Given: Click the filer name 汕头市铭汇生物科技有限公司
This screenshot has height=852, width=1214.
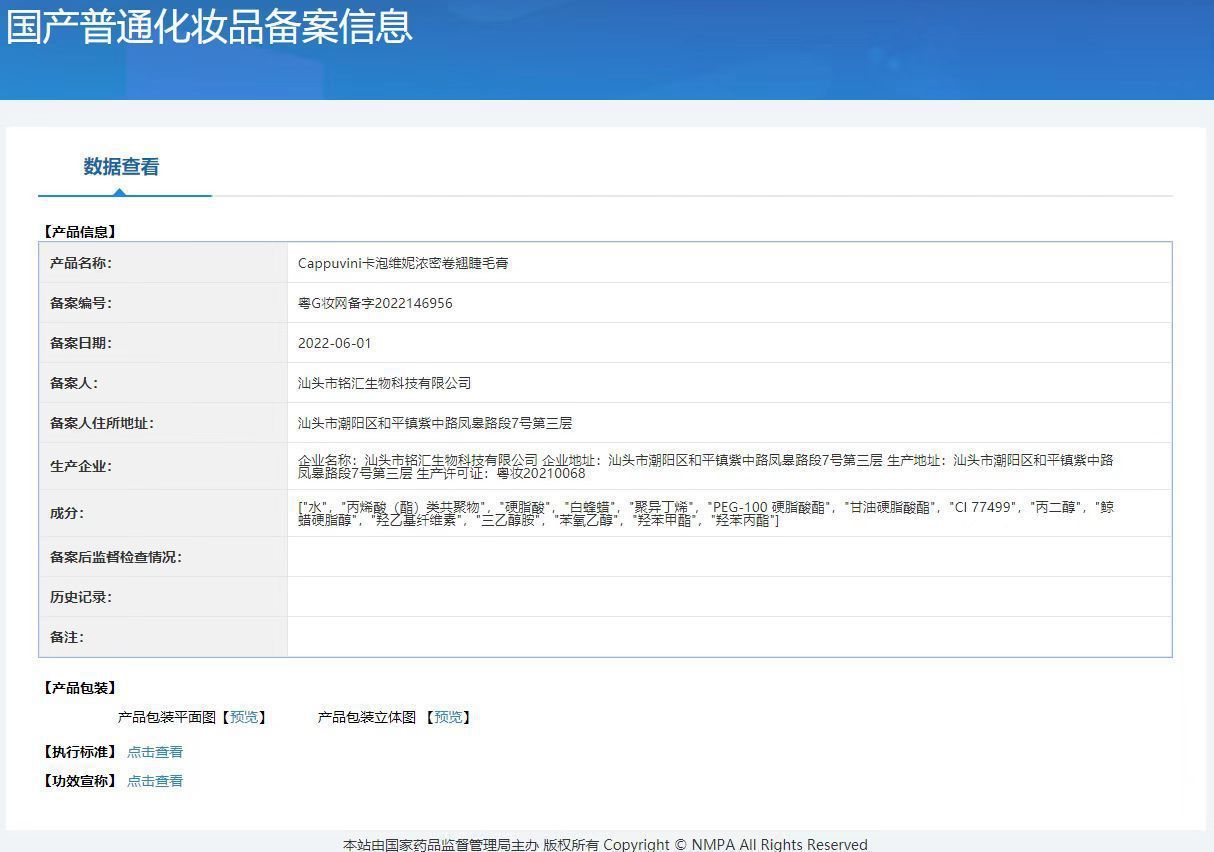Looking at the screenshot, I should coord(384,383).
